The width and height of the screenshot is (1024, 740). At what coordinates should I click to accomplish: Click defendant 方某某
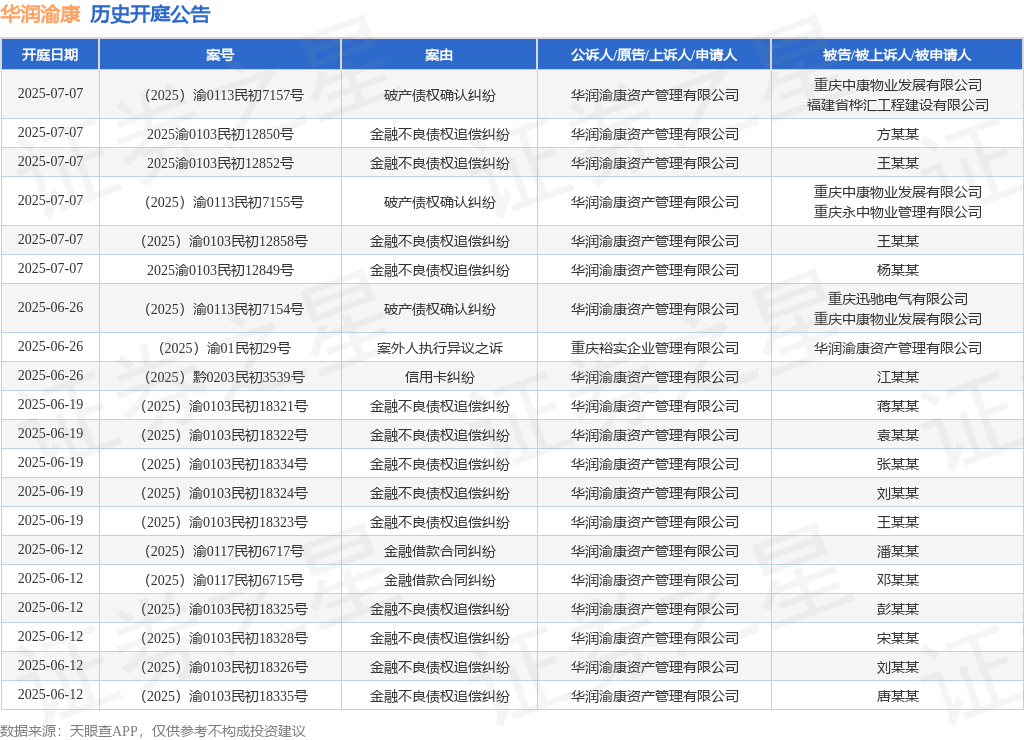click(x=897, y=135)
